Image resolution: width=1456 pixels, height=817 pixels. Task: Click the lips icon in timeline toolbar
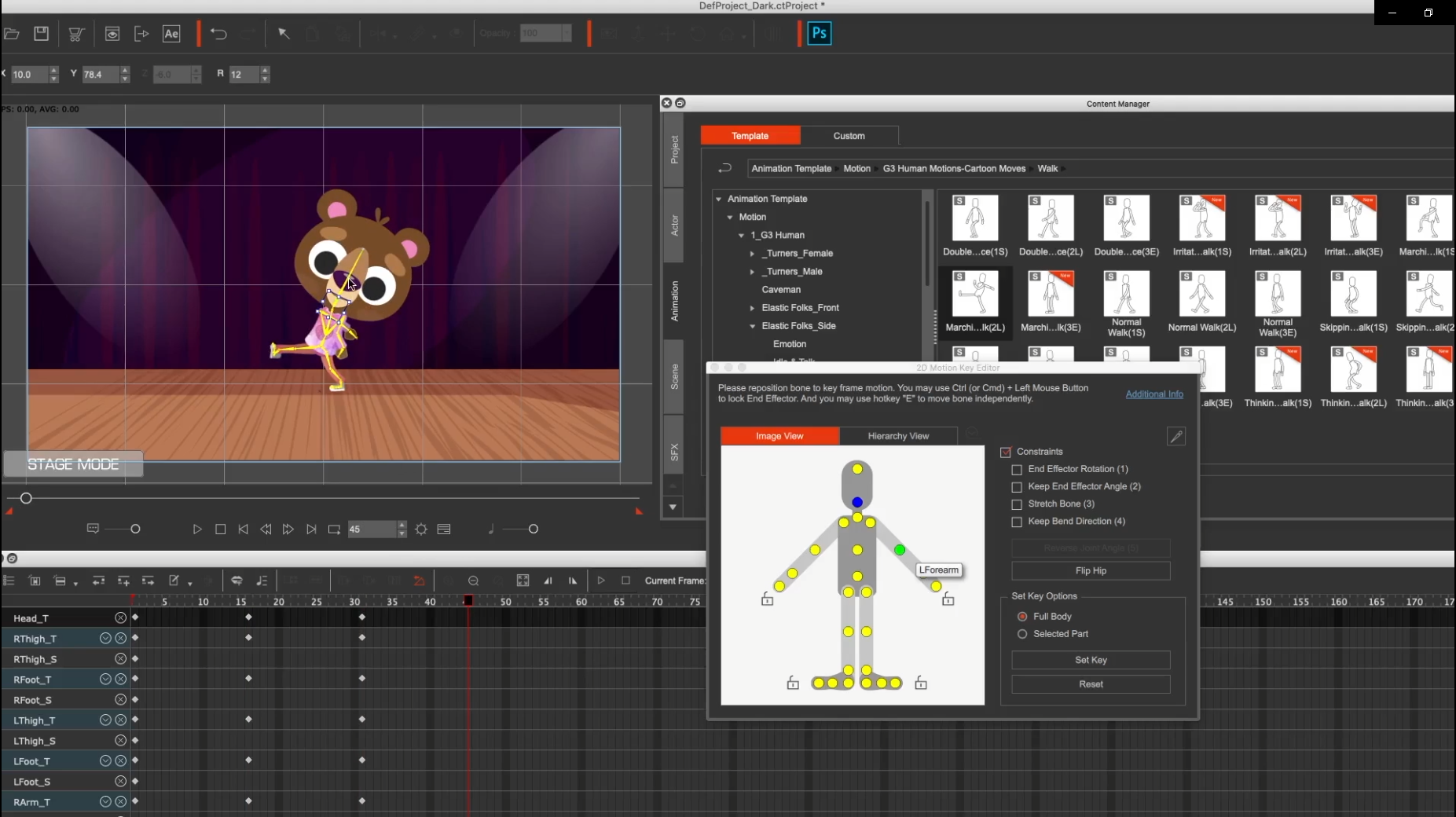click(237, 581)
